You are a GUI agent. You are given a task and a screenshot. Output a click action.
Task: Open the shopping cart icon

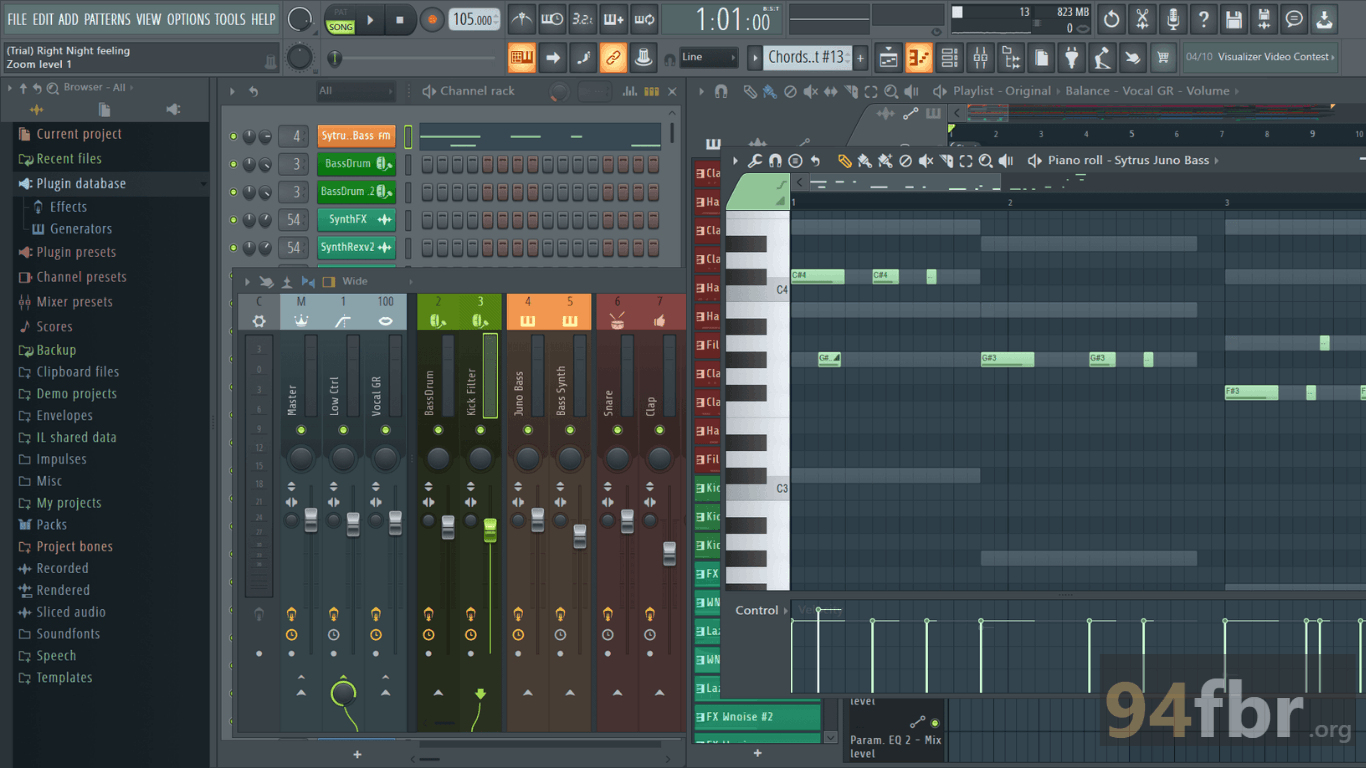pos(1162,58)
